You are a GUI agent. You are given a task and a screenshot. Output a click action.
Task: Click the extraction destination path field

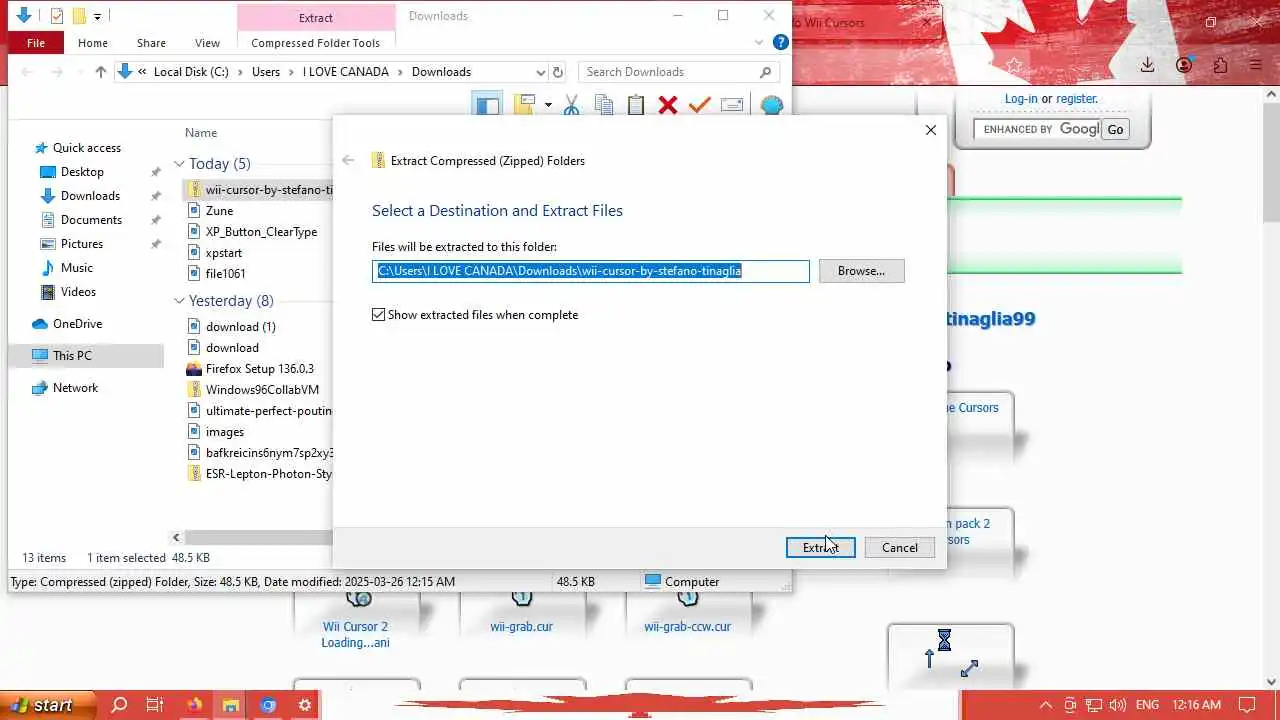click(x=590, y=271)
